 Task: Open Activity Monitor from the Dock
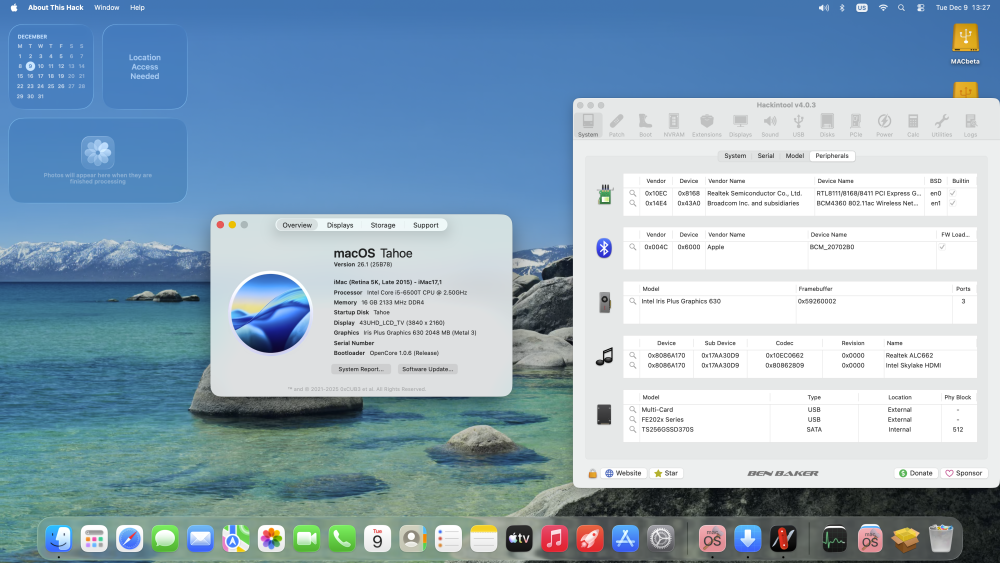834,539
